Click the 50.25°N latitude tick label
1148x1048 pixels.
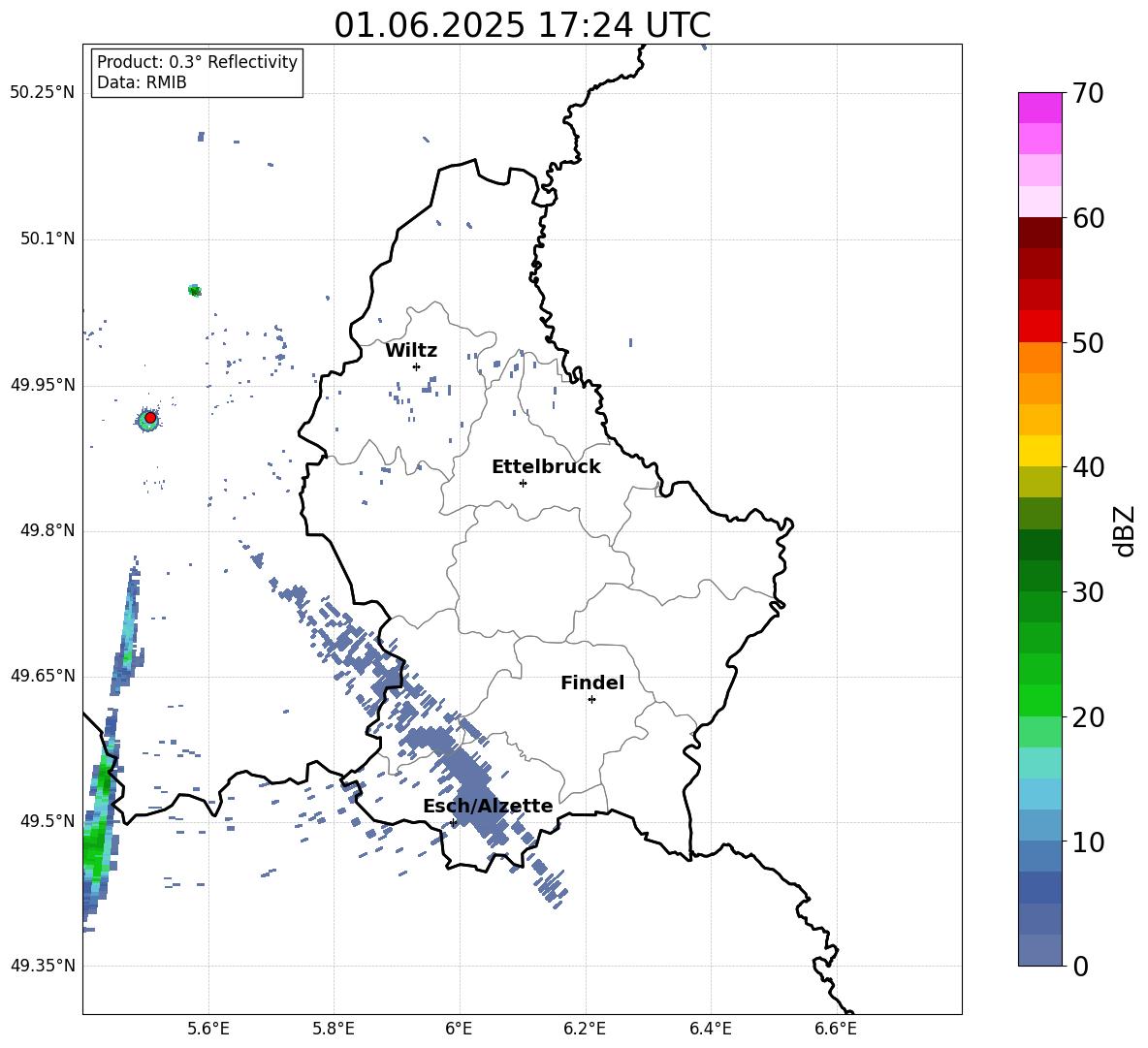tap(43, 93)
